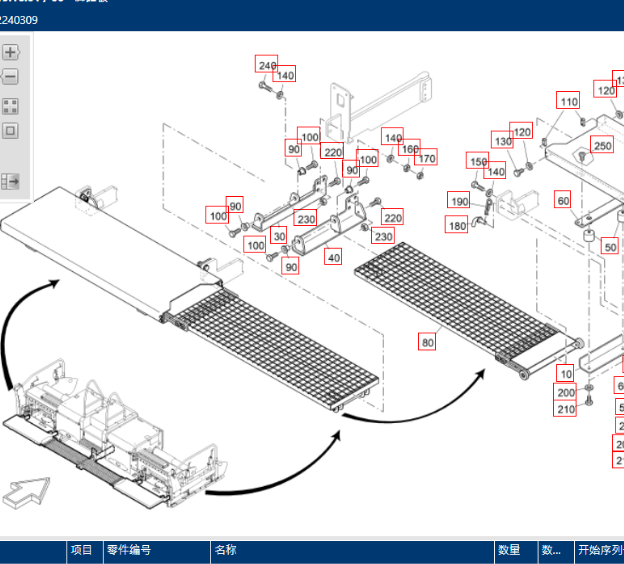Select part callout 170

pos(427,159)
